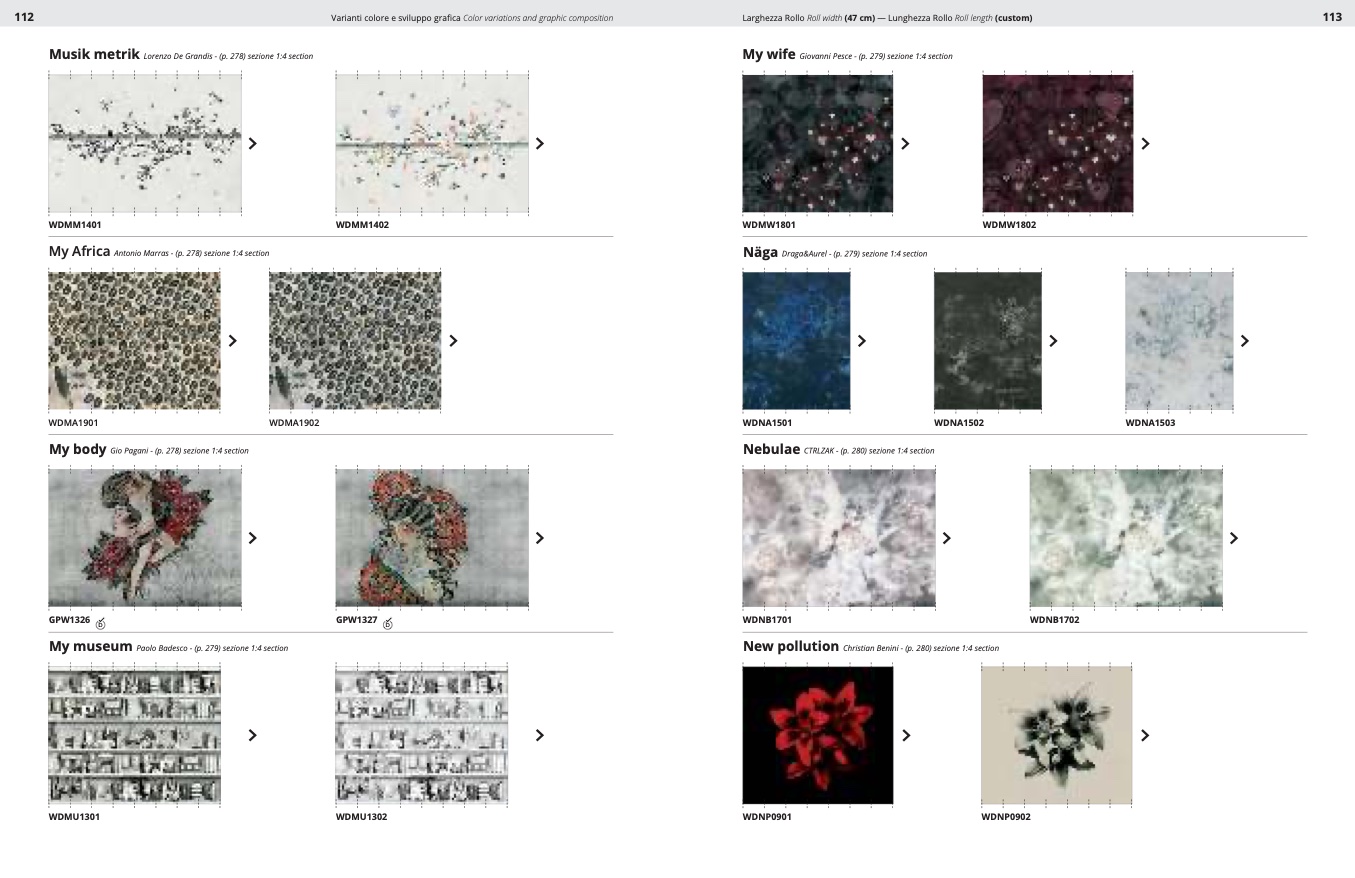Select the dark green WDNA1502 Näga thumbnail
This screenshot has height=878, width=1355.
(987, 341)
